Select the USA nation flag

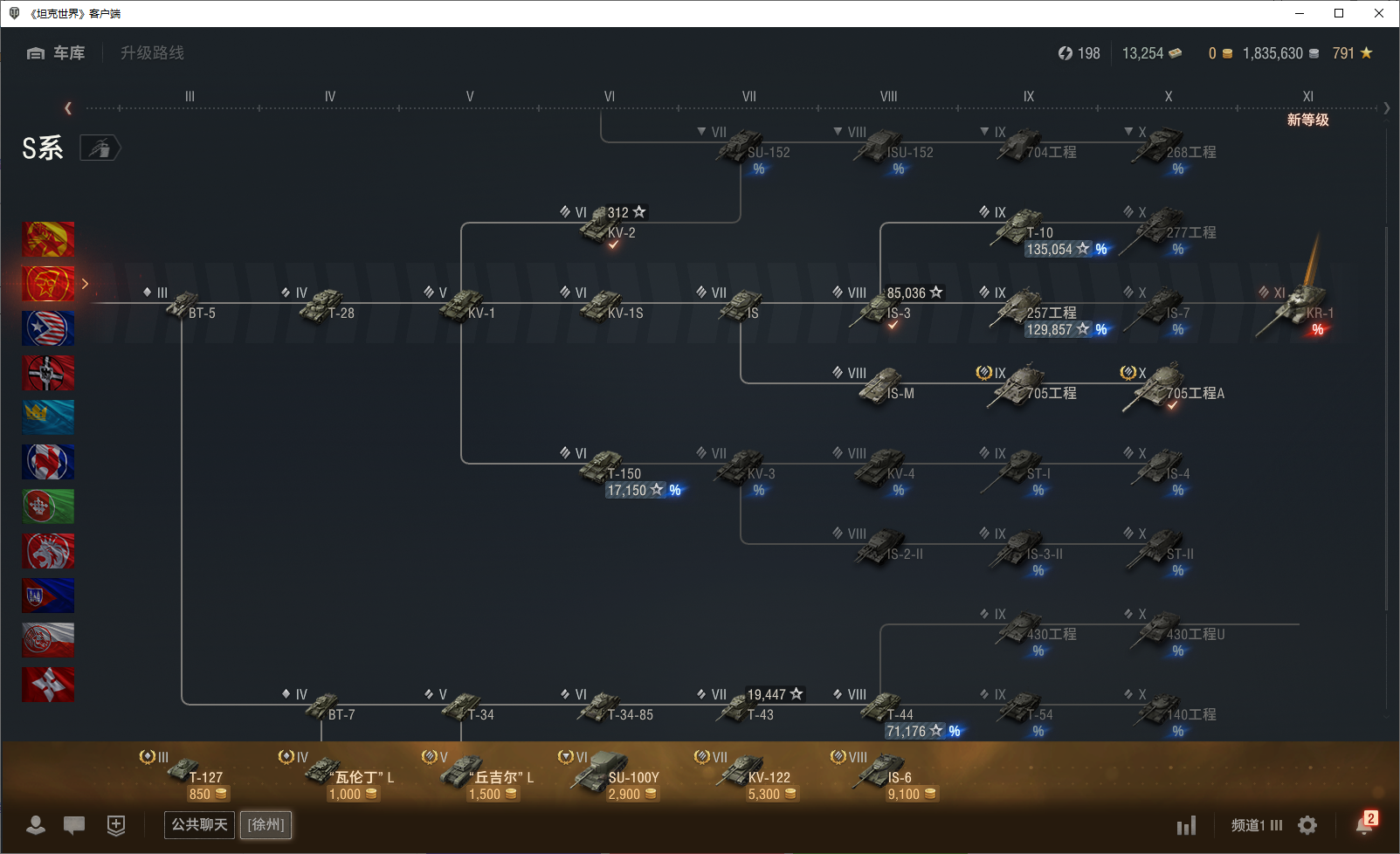point(48,328)
